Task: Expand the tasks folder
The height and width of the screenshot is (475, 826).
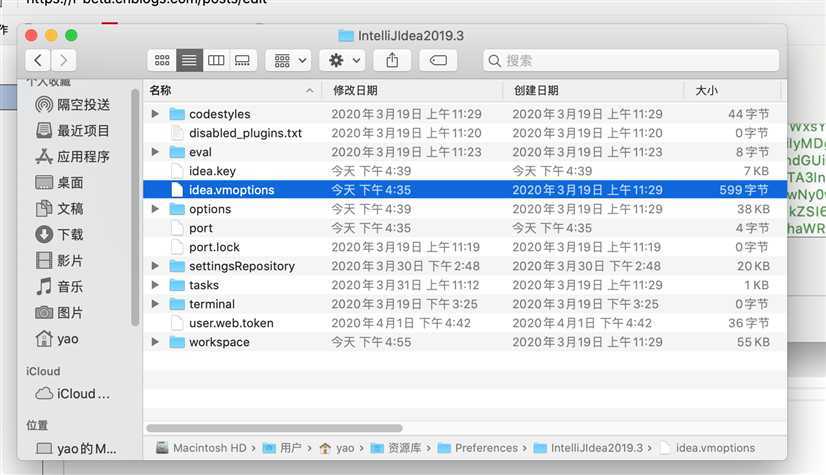Action: coord(155,285)
